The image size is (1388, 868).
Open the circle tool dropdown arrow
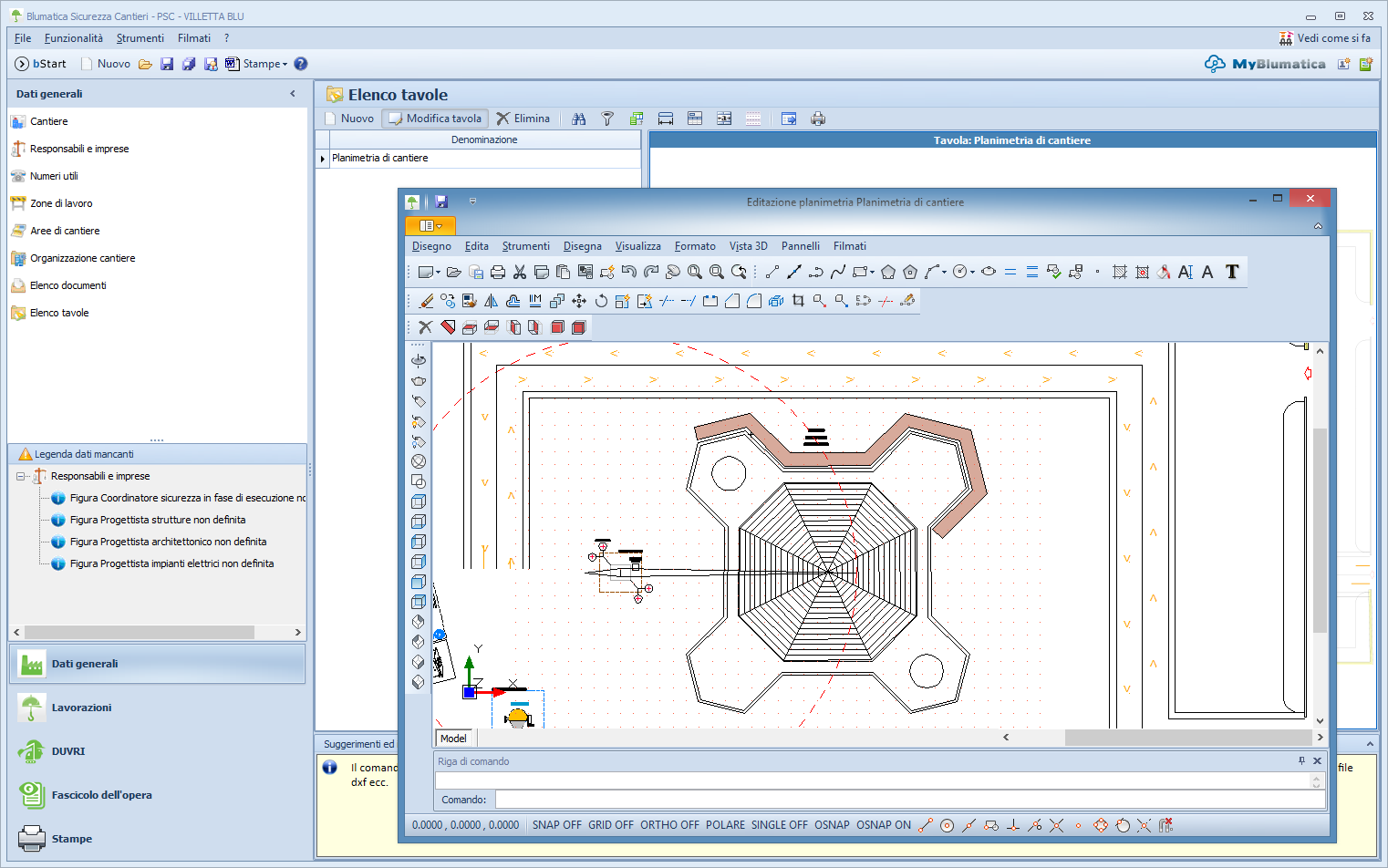972,272
